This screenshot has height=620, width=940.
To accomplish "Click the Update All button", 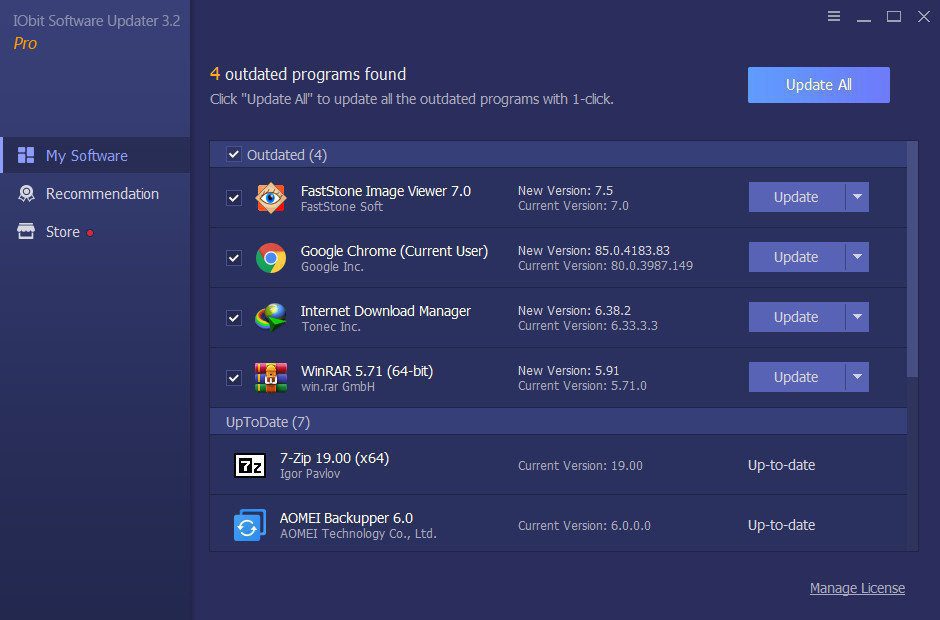I will tap(818, 85).
